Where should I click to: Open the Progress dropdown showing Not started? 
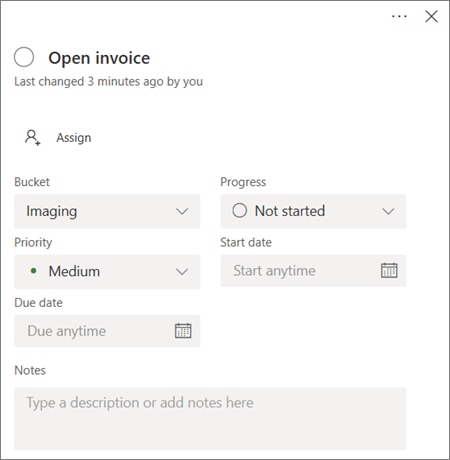(x=313, y=211)
